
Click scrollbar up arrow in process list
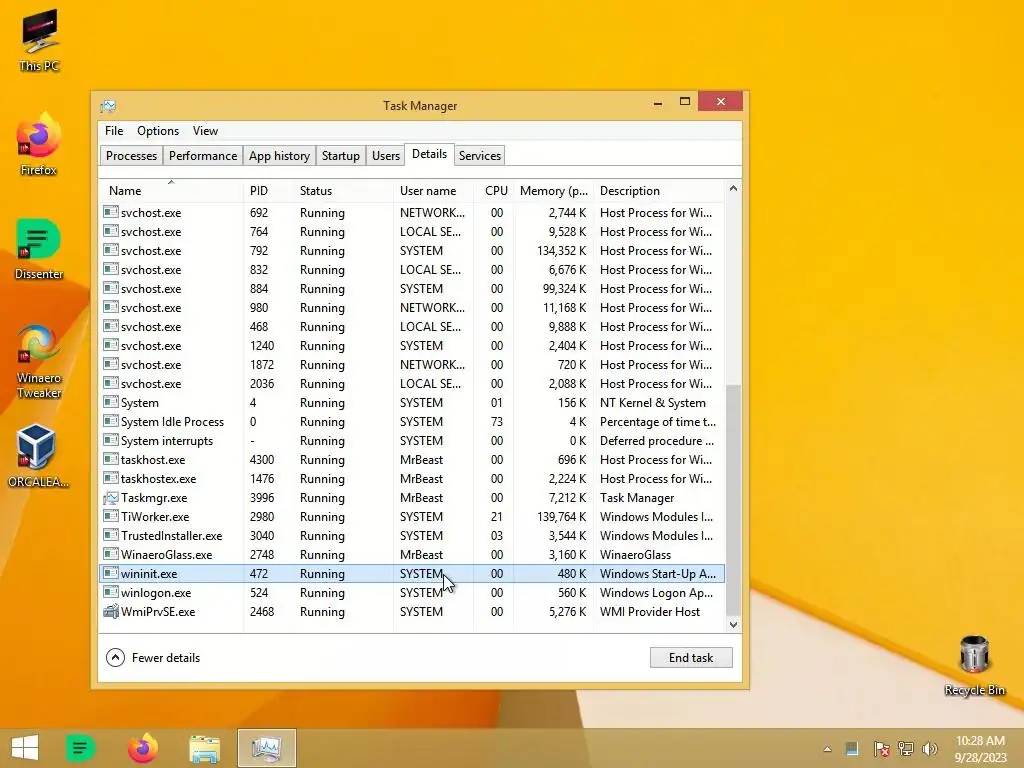point(733,189)
